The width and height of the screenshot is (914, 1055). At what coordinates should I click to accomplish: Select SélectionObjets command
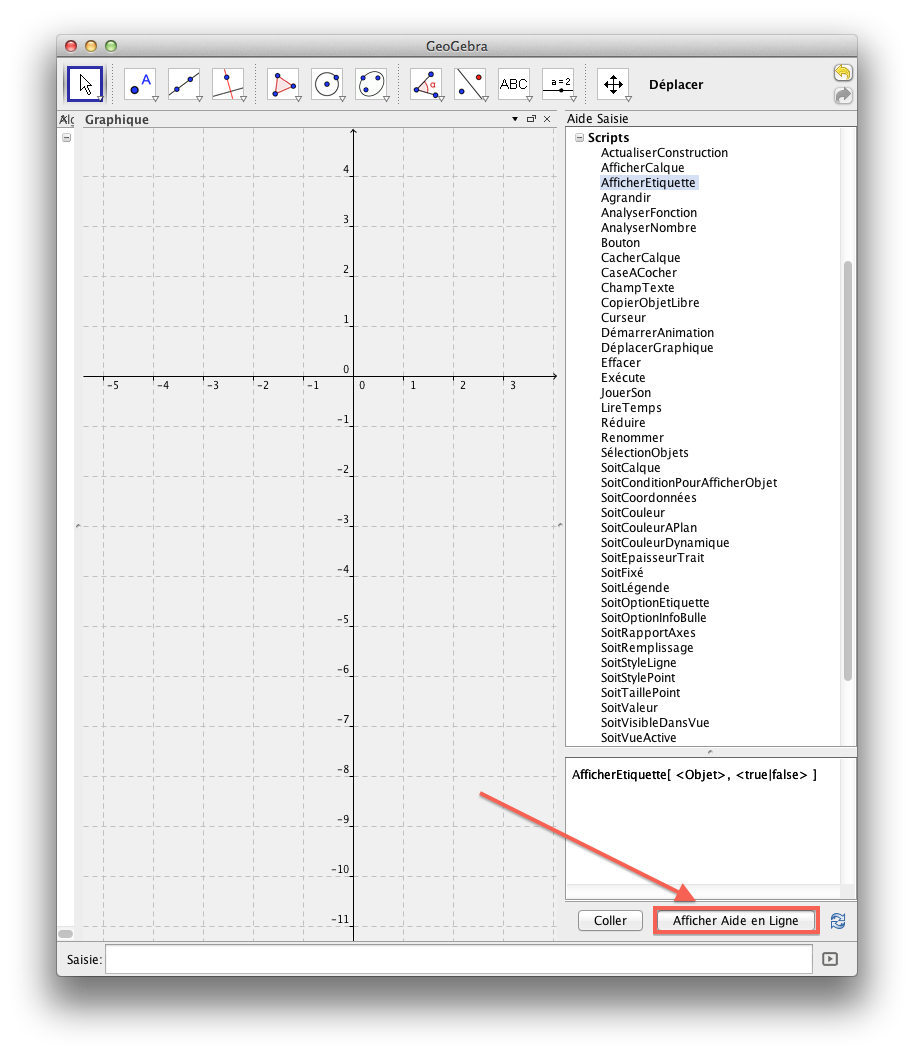click(645, 453)
